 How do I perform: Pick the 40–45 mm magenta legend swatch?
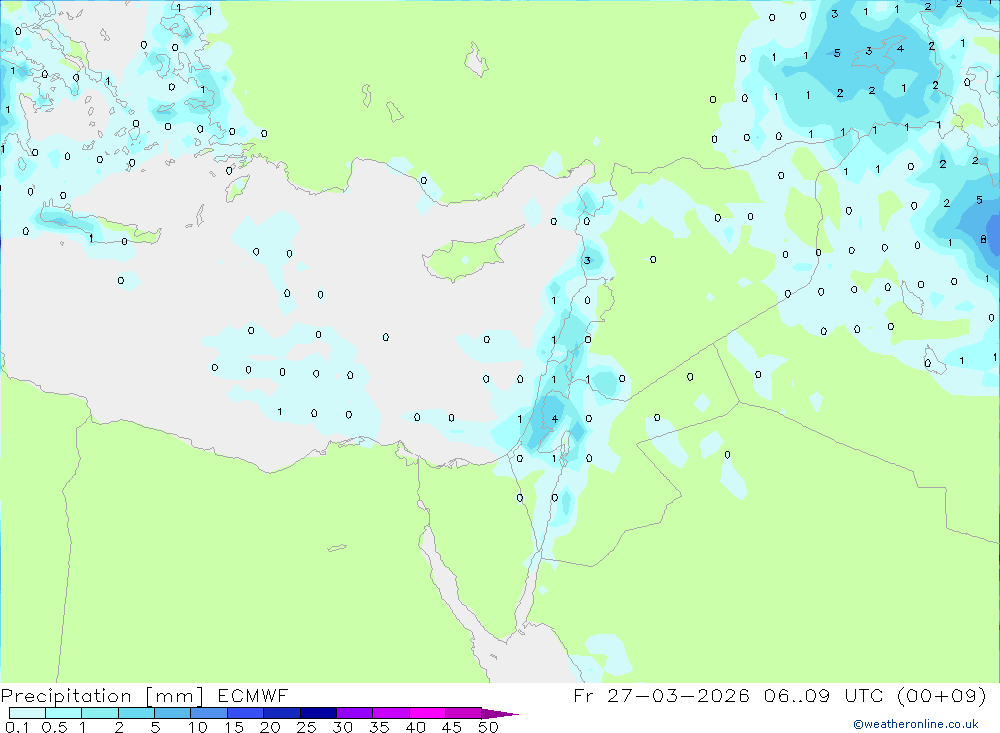(x=427, y=713)
